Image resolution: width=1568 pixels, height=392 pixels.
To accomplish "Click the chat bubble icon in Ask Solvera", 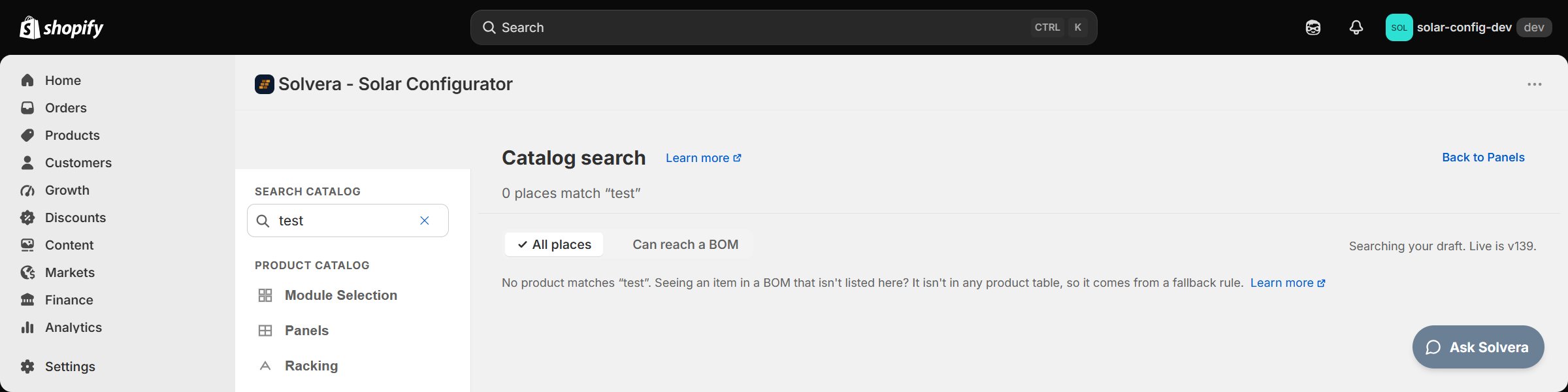I will (1433, 348).
